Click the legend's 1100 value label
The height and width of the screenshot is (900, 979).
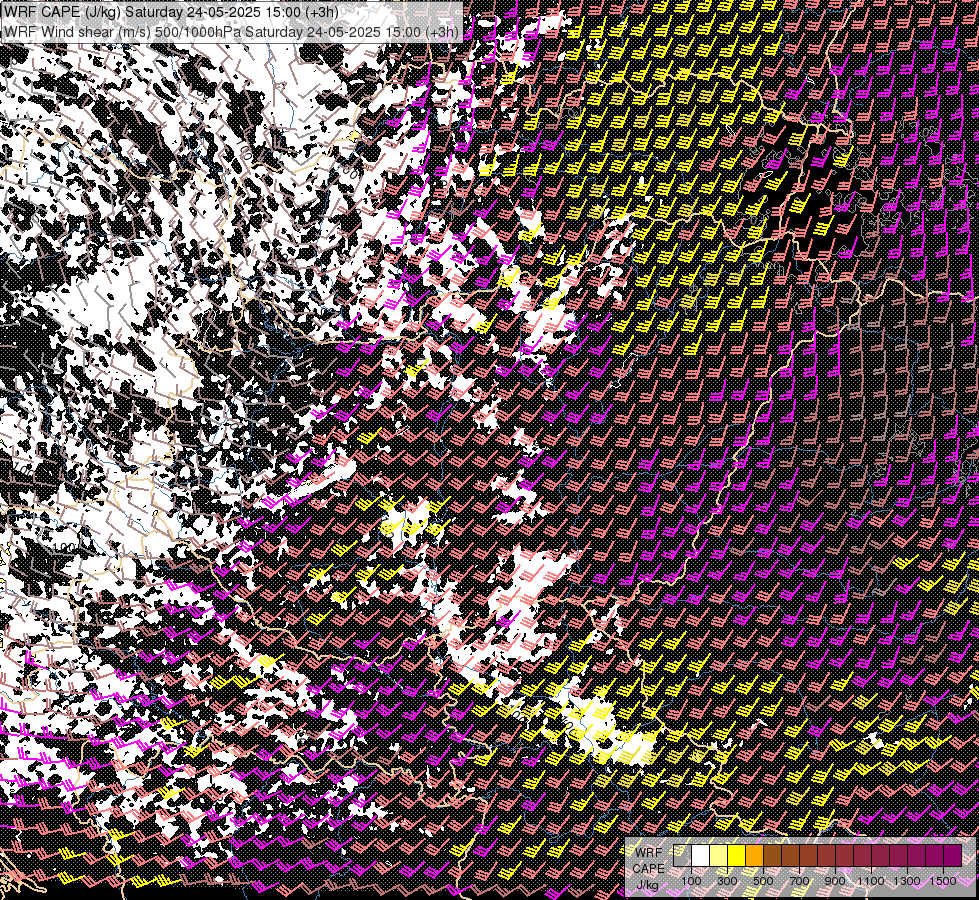871,881
